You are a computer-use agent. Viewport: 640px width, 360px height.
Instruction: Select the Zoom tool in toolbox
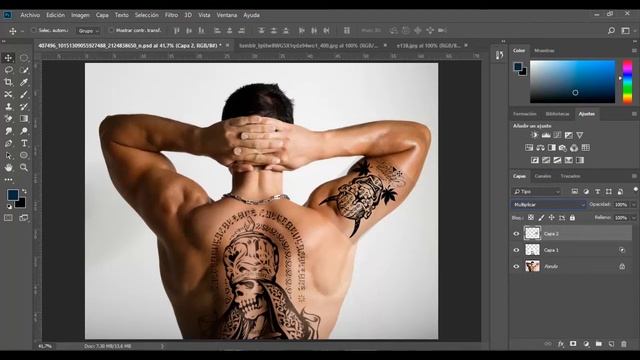point(24,167)
